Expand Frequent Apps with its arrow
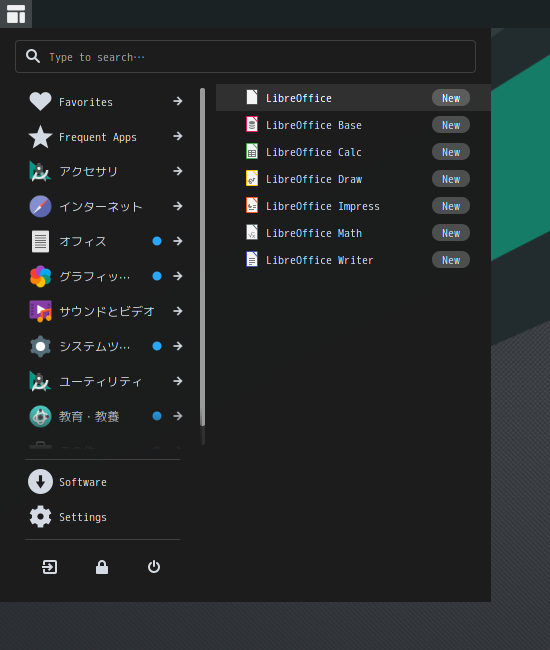This screenshot has height=650, width=550. point(178,136)
